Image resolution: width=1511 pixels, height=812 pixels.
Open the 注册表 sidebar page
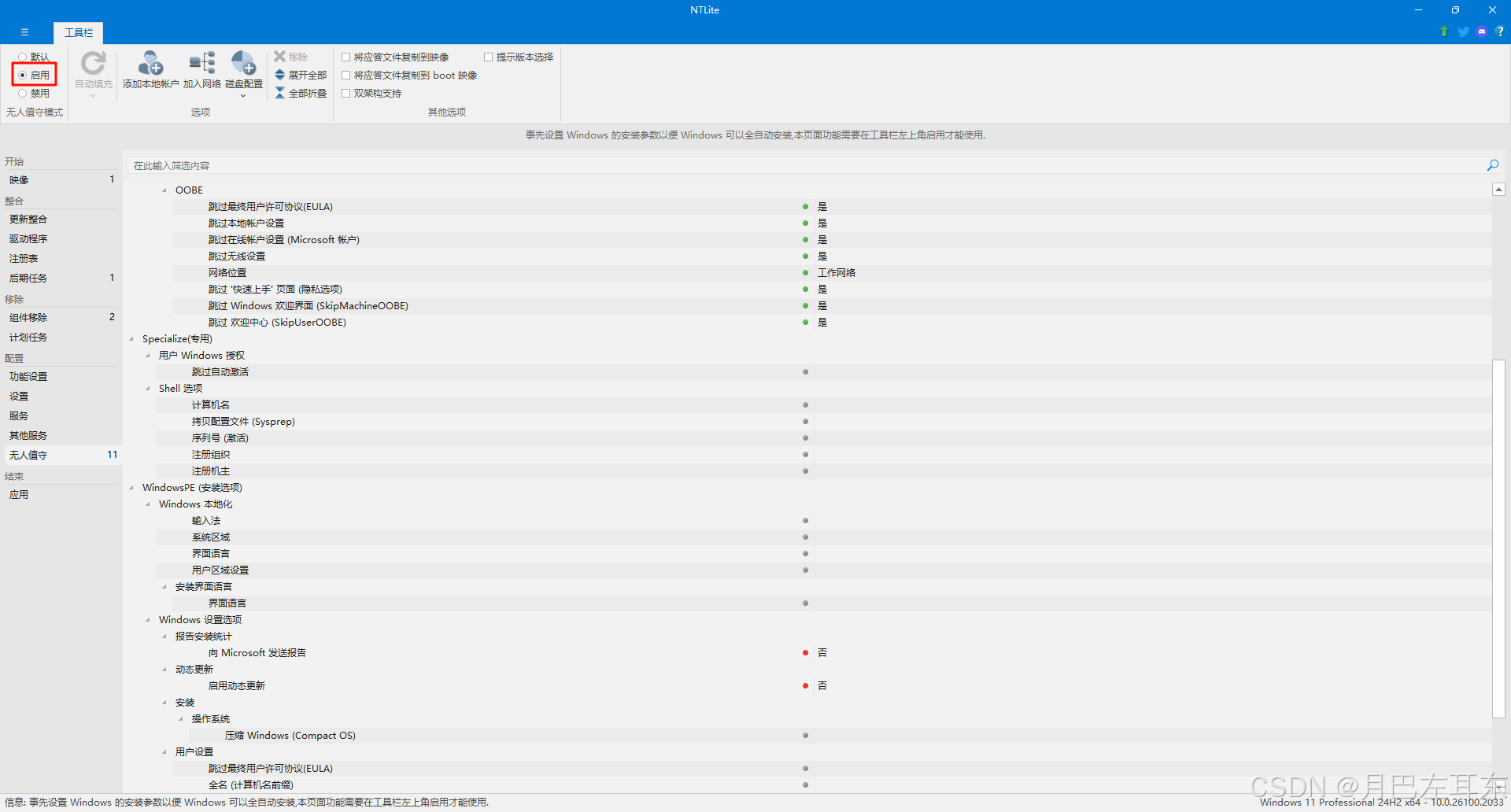(61, 259)
